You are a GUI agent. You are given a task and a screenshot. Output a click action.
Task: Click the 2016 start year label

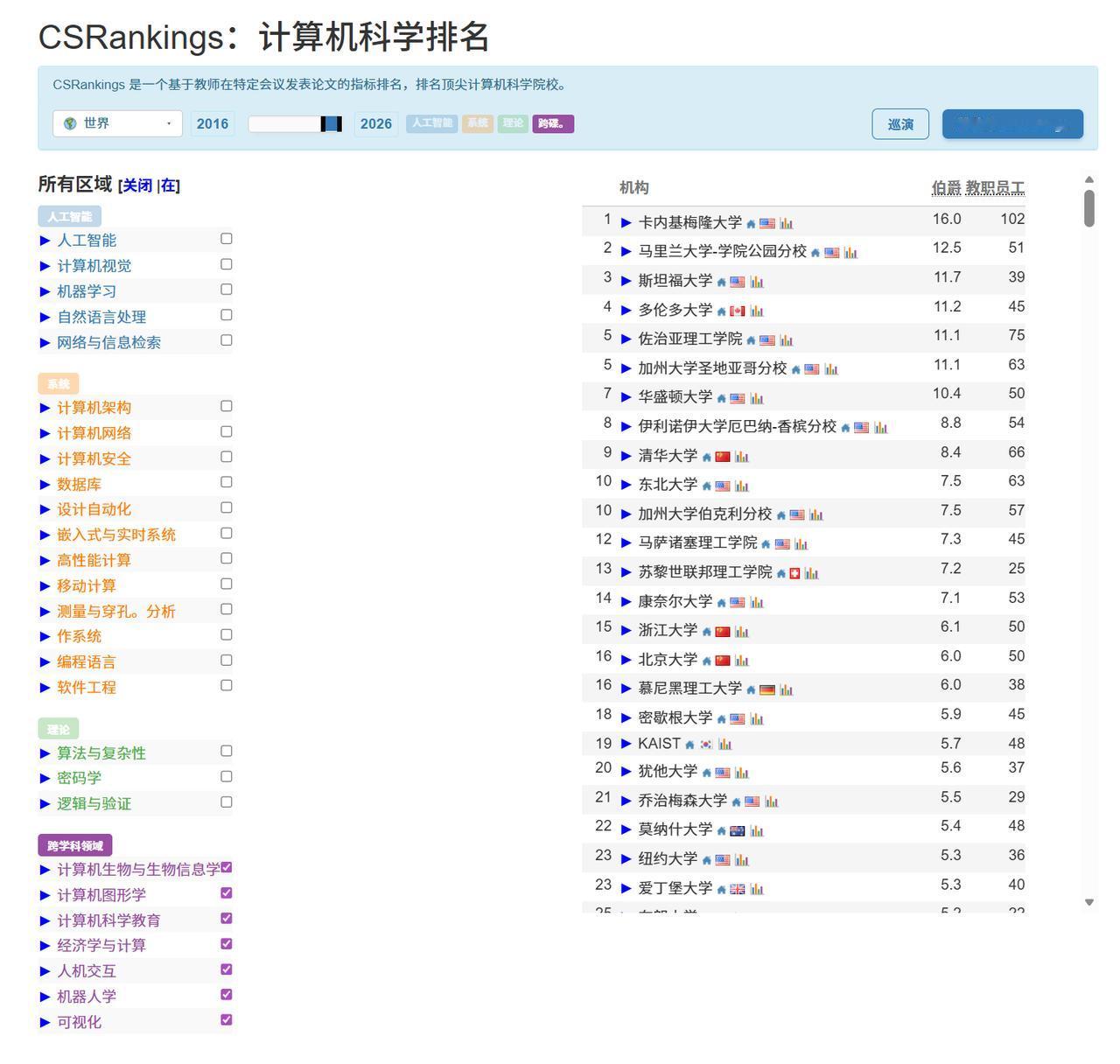pos(213,123)
